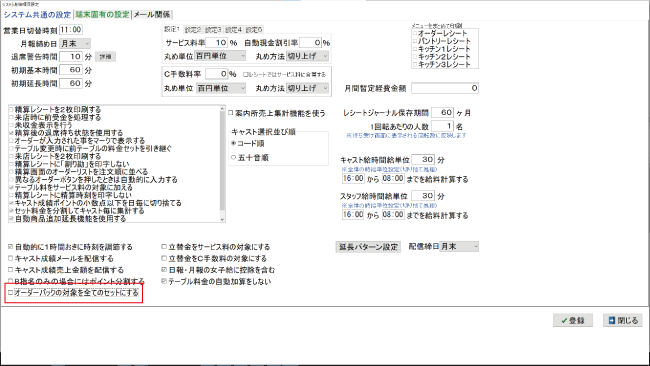
Task: Click the 営業日切替時刻 field
Action: click(71, 30)
